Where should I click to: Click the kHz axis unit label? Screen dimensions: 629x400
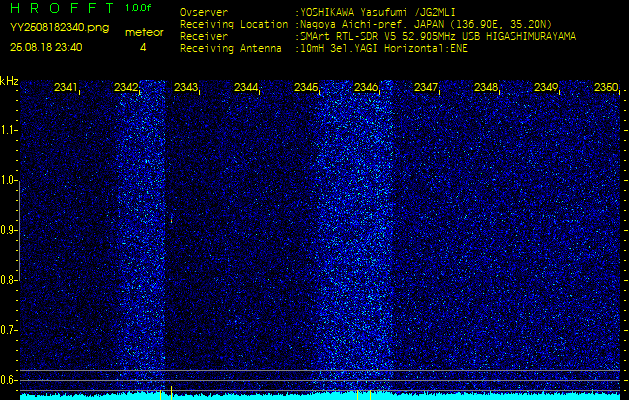pyautogui.click(x=9, y=81)
